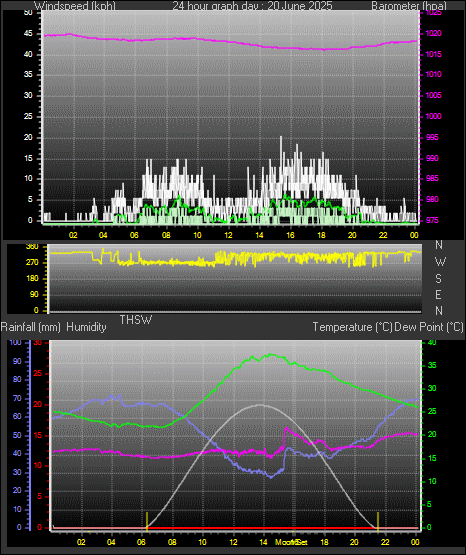Click the 'Dew Point (°C)' label

pos(429,327)
